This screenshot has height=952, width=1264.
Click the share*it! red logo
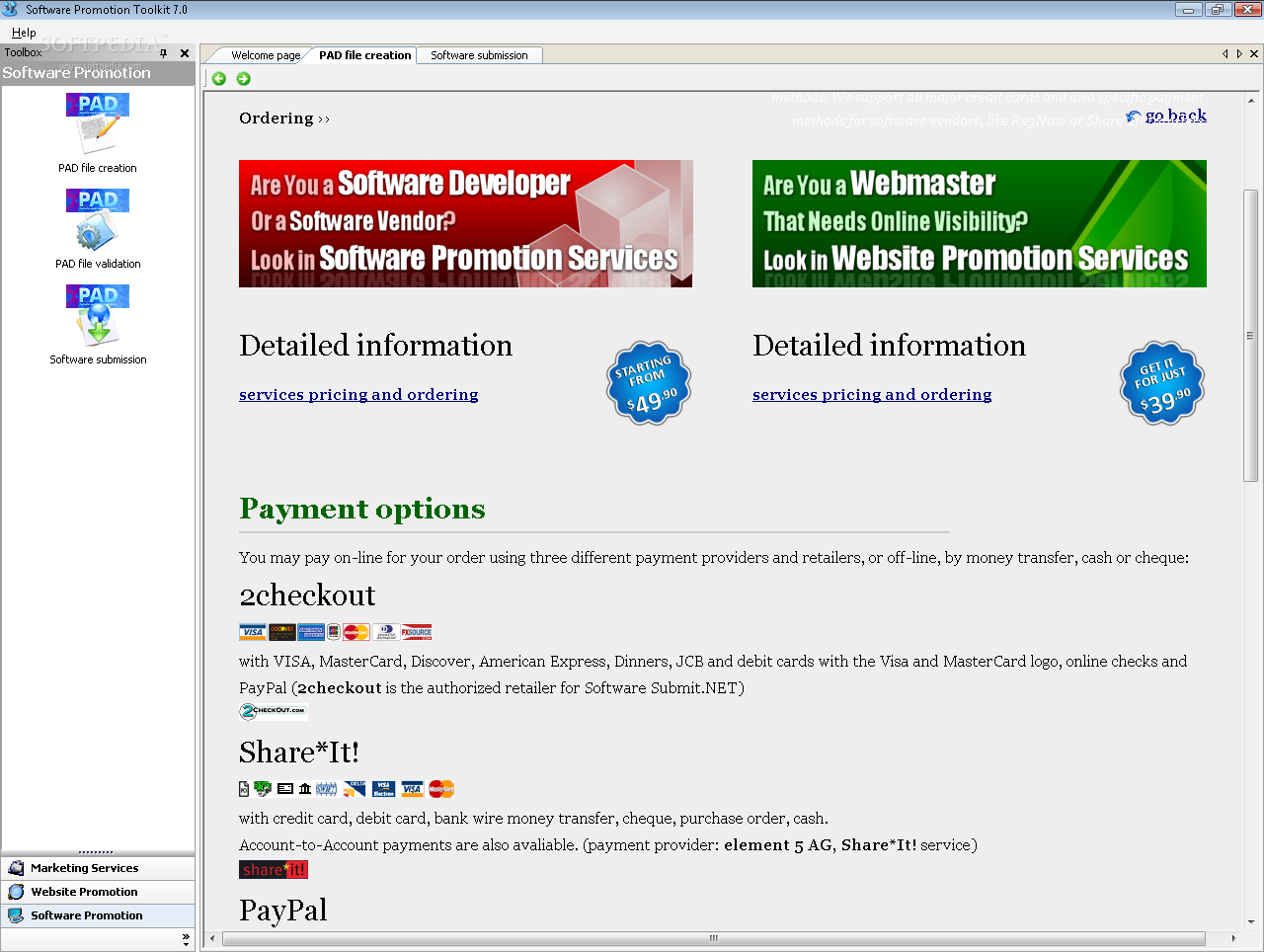click(274, 869)
